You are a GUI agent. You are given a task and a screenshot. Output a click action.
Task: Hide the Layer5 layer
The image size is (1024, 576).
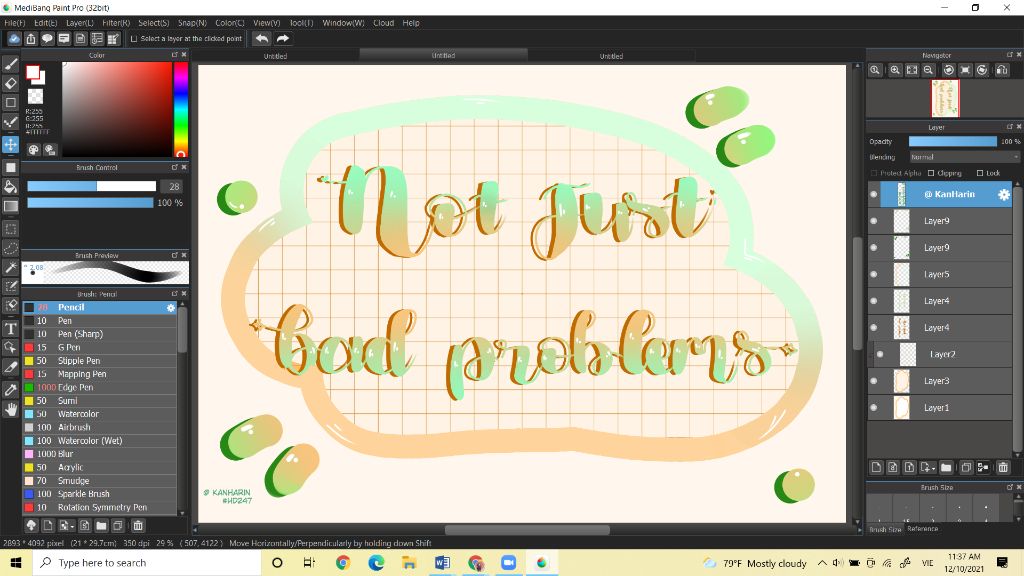[x=874, y=274]
